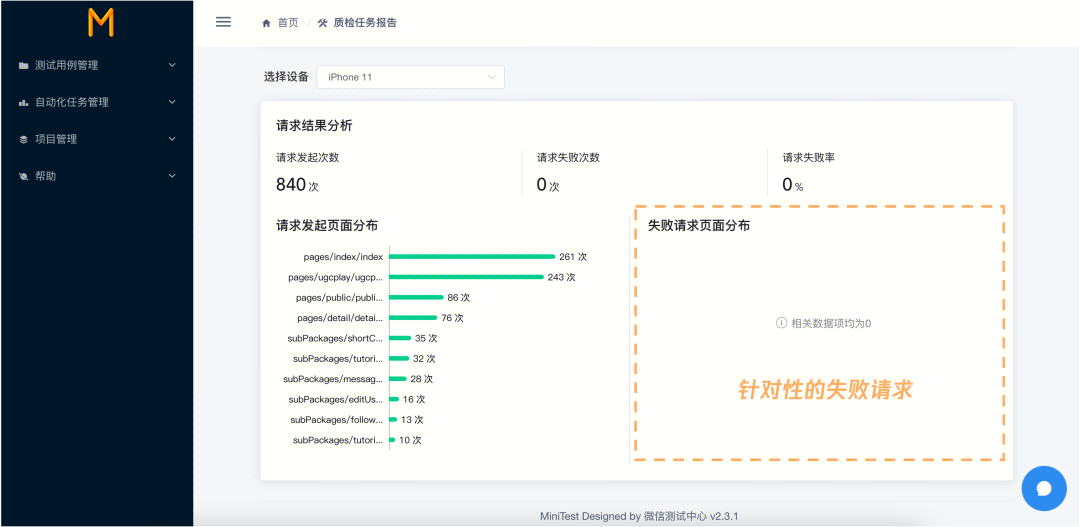Click the 16 次 value

click(x=414, y=400)
